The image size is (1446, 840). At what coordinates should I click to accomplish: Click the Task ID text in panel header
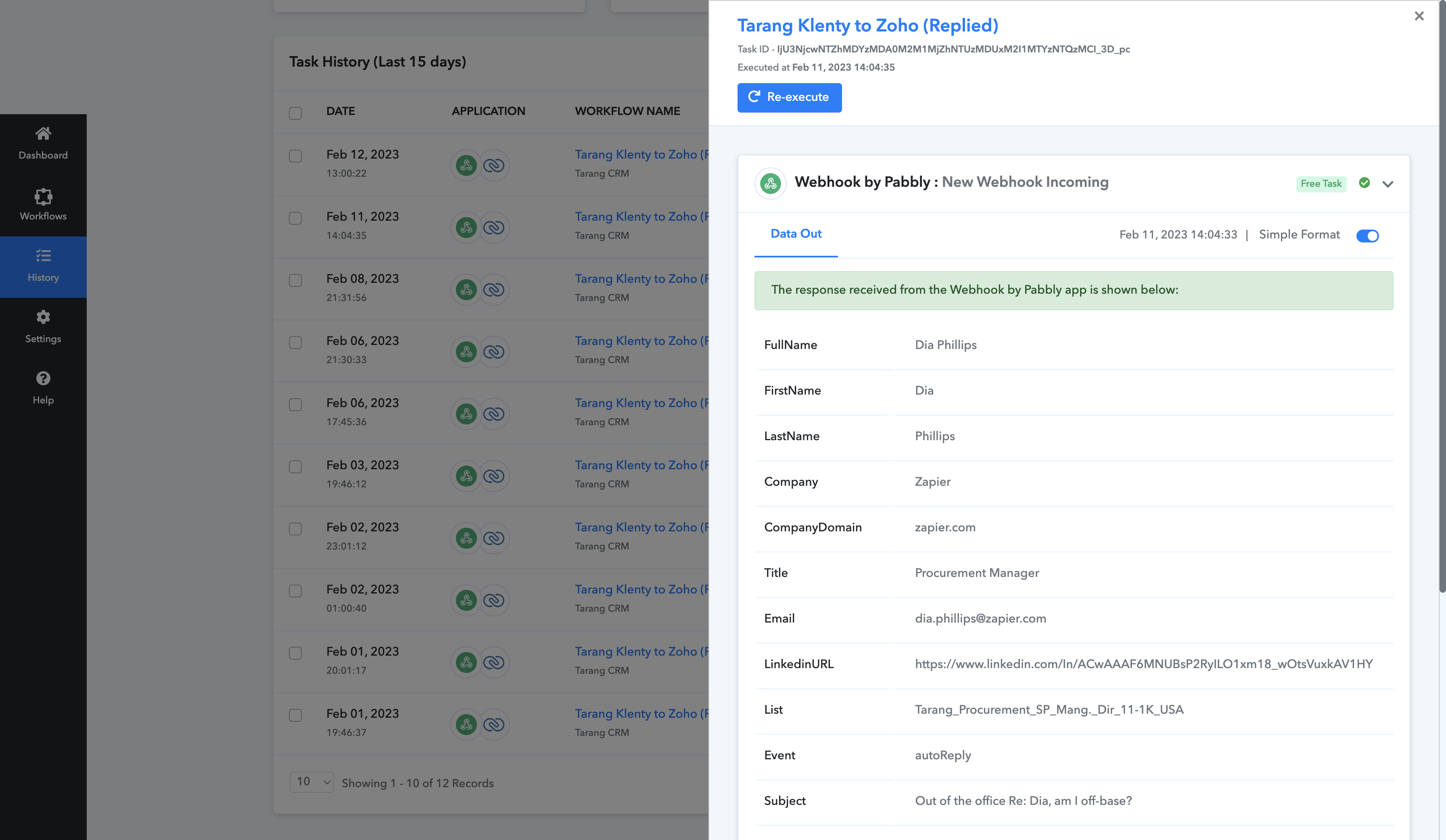click(934, 49)
